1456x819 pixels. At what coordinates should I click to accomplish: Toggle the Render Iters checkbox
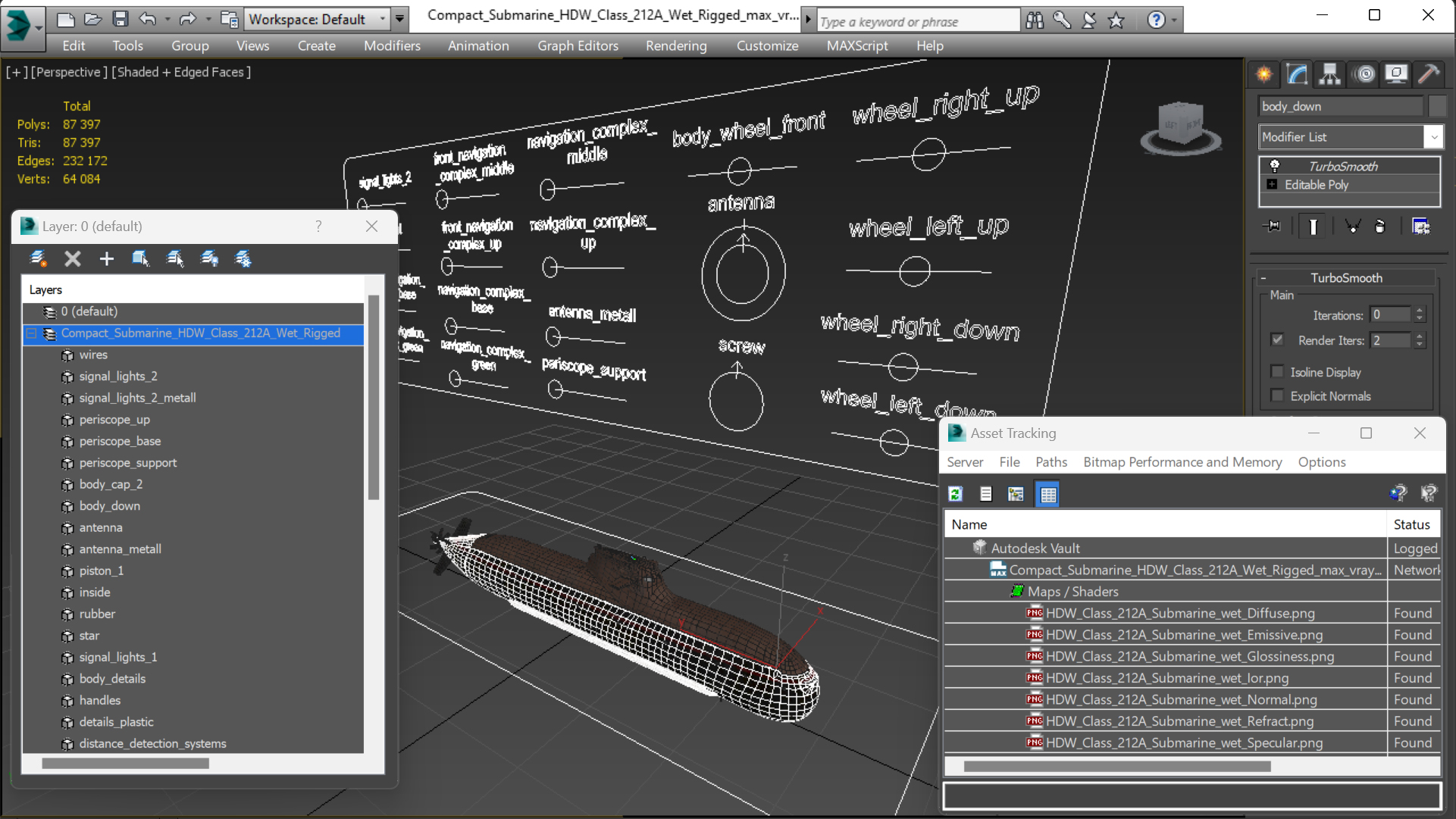coord(1277,339)
